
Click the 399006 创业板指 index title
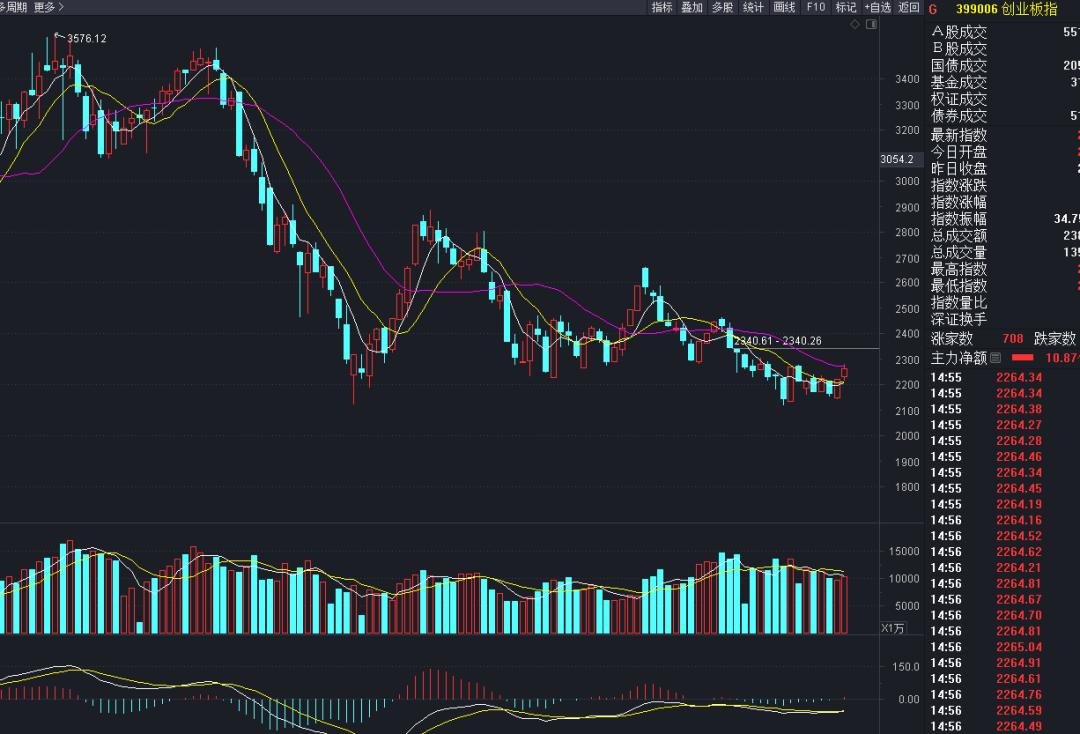pyautogui.click(x=1005, y=9)
